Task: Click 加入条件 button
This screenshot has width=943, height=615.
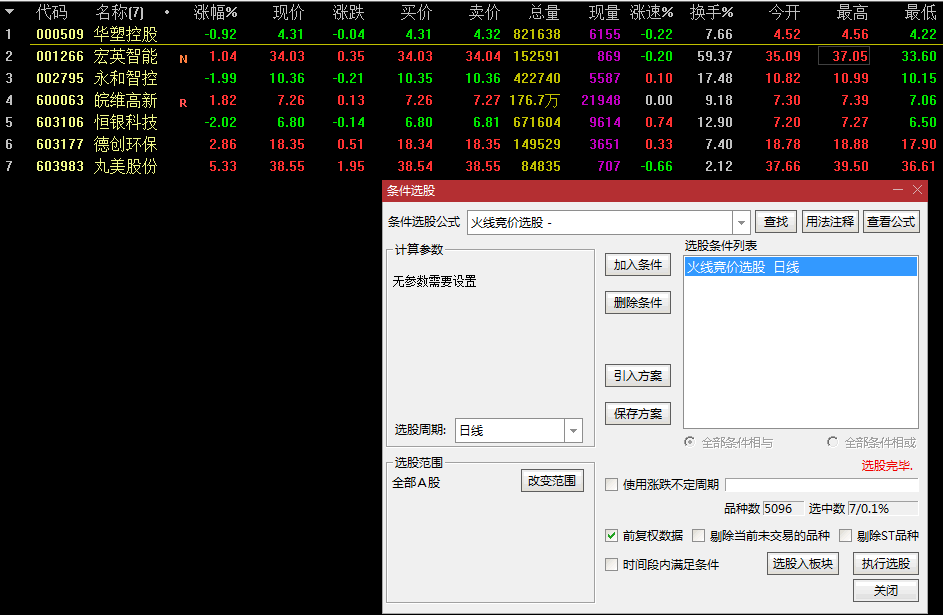Action: 637,265
